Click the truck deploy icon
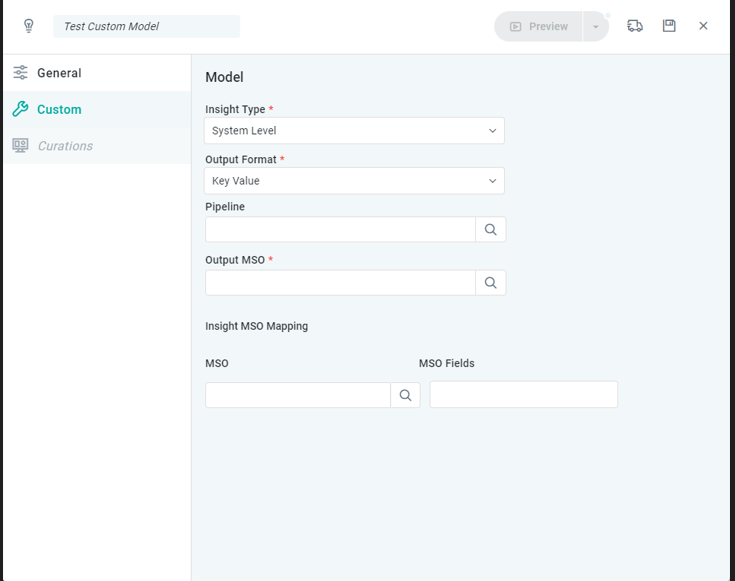Image resolution: width=735 pixels, height=581 pixels. (x=635, y=26)
